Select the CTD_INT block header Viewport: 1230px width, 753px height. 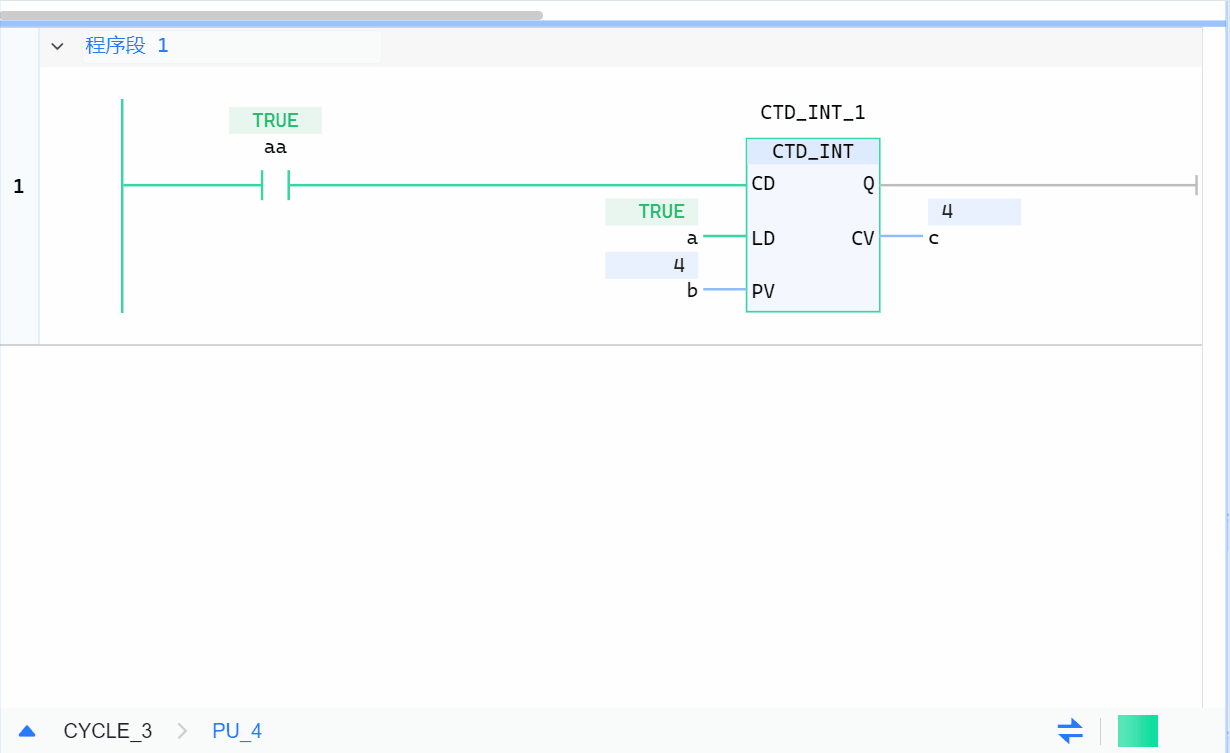click(x=812, y=152)
